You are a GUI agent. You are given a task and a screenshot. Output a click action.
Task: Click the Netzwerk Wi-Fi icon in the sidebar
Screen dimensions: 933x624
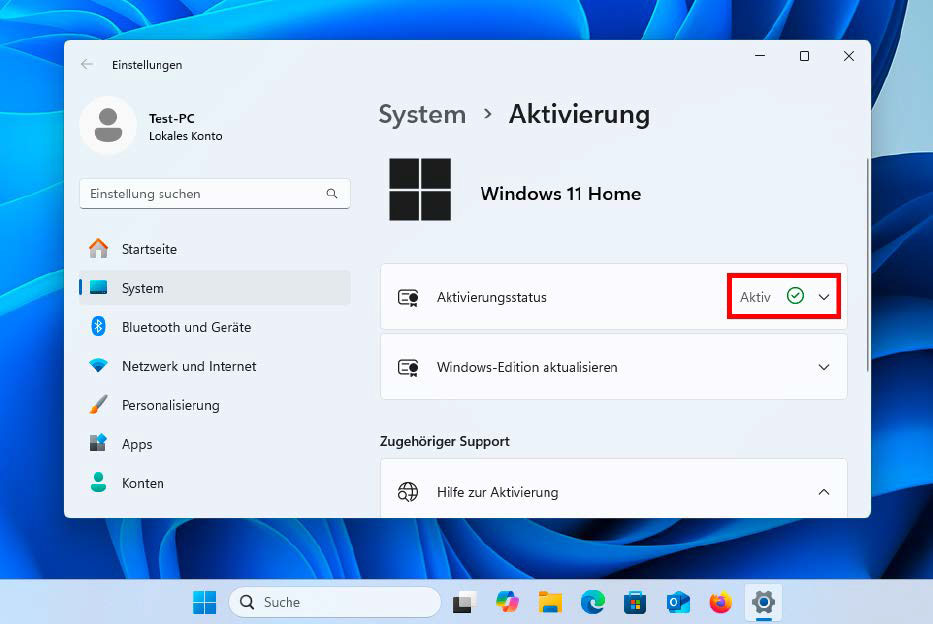(99, 365)
